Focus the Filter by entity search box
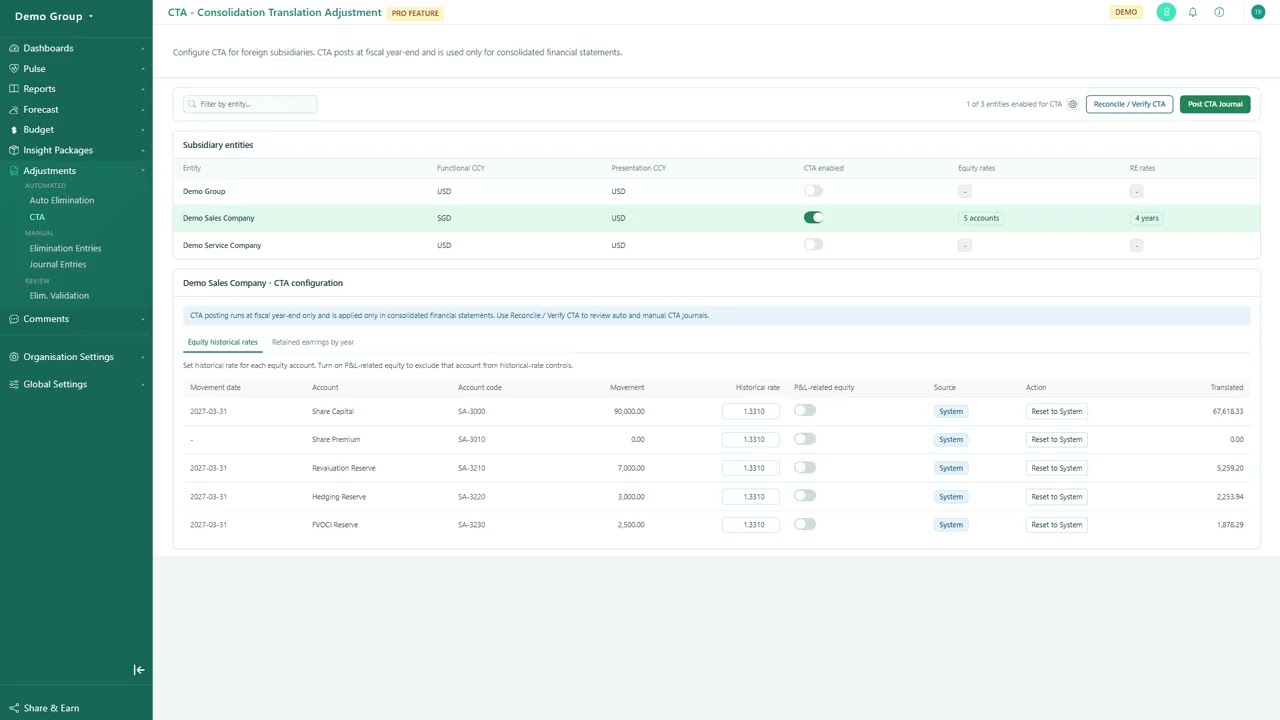Viewport: 1280px width, 720px height. 250,104
